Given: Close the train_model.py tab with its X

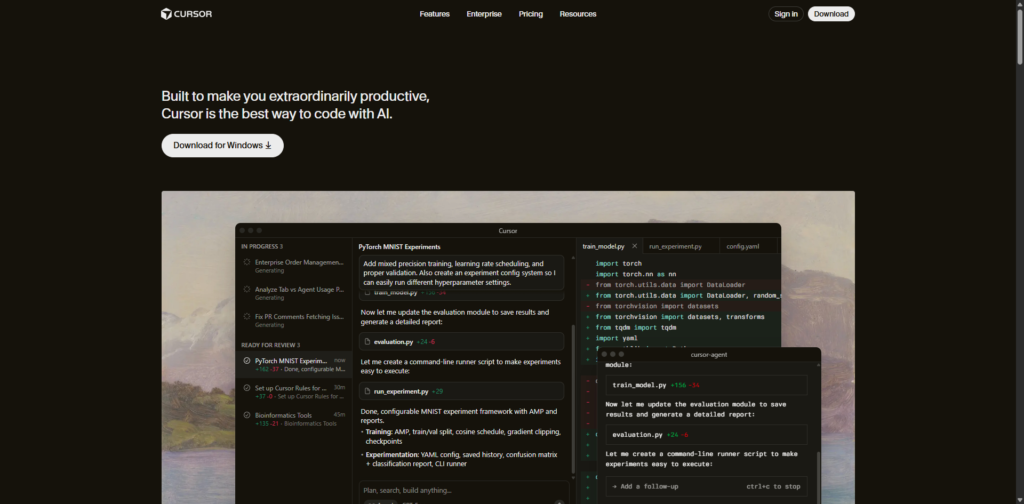Looking at the screenshot, I should (634, 246).
